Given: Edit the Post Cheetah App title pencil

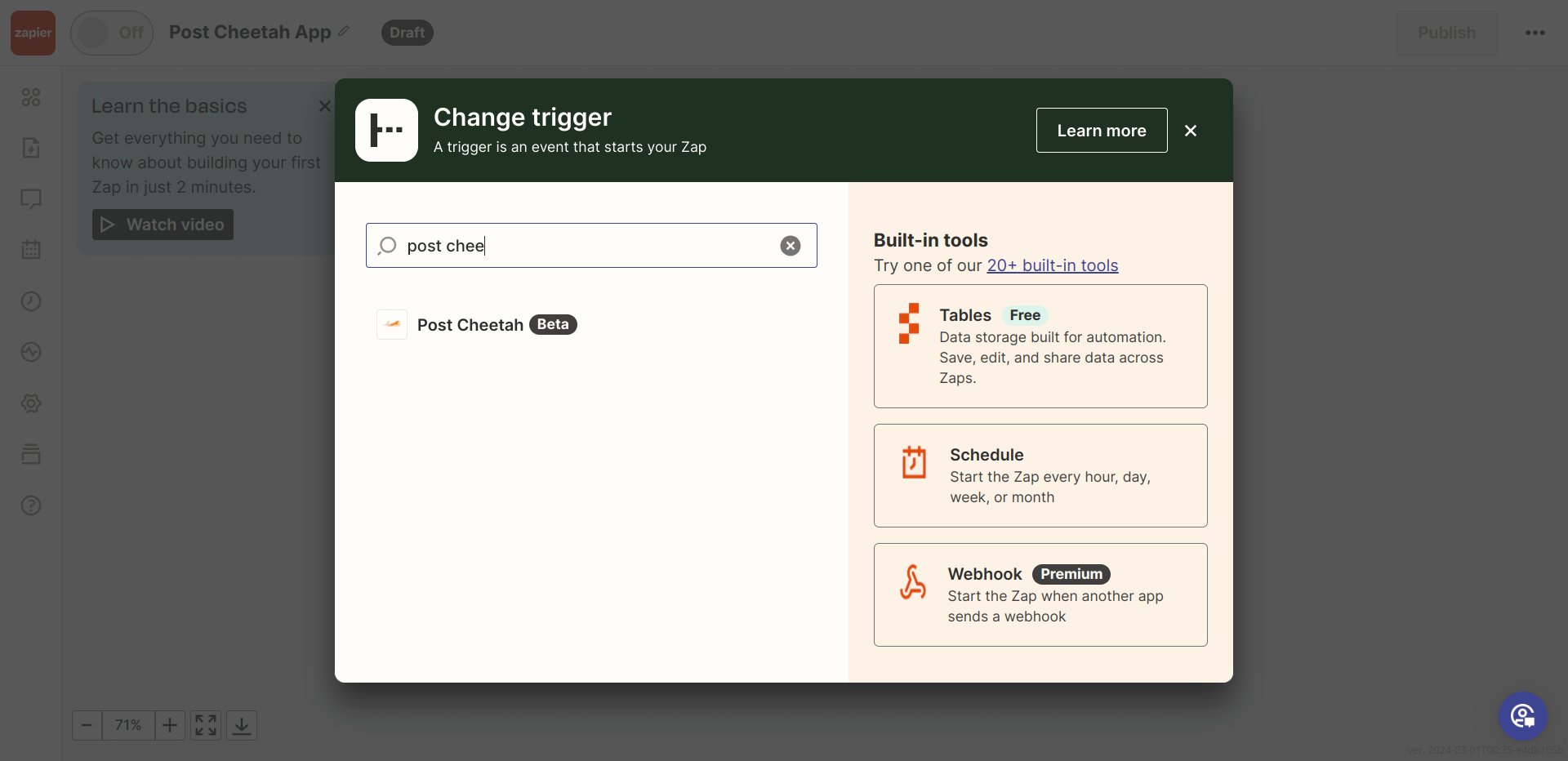Looking at the screenshot, I should [344, 31].
